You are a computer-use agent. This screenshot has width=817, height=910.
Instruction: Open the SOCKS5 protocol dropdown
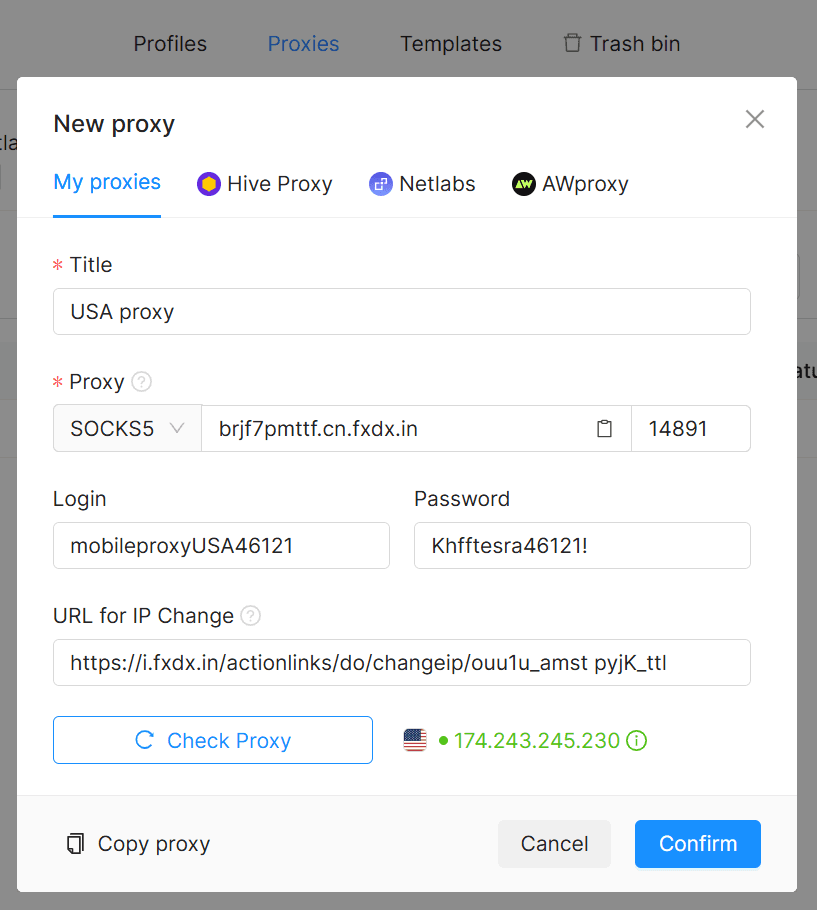pyautogui.click(x=127, y=428)
